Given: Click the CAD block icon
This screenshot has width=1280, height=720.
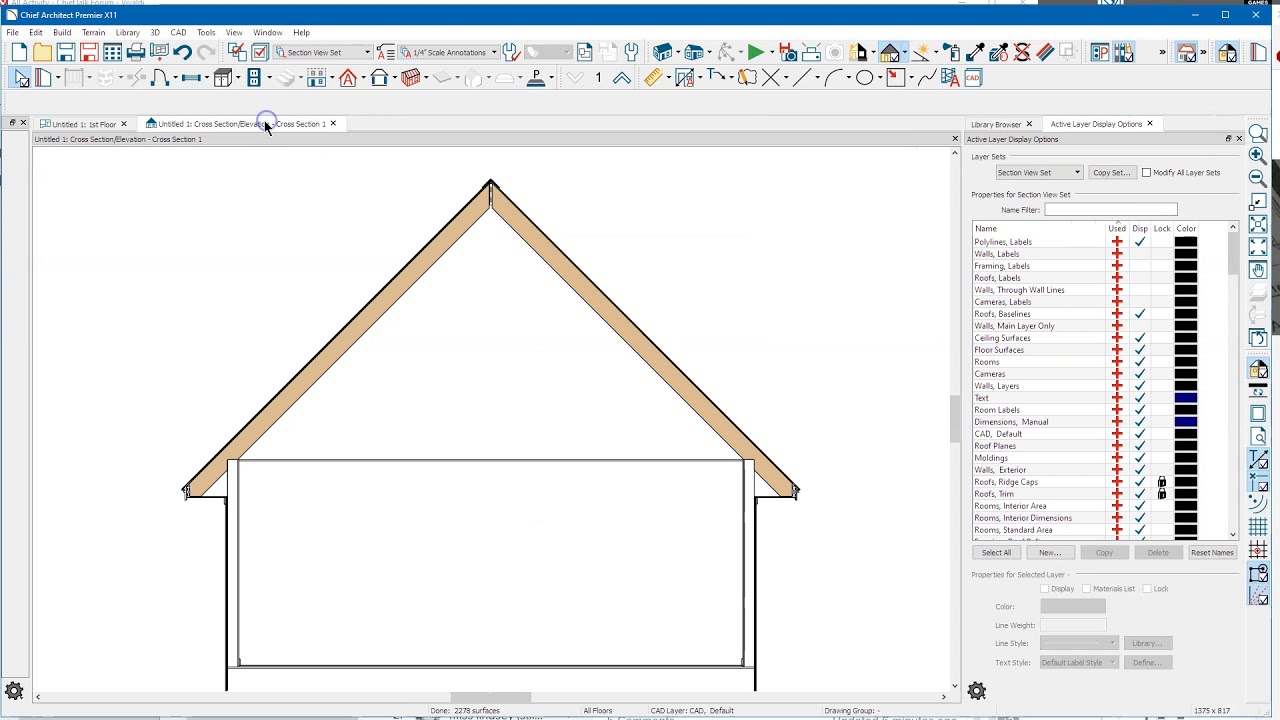Looking at the screenshot, I should click(x=972, y=78).
